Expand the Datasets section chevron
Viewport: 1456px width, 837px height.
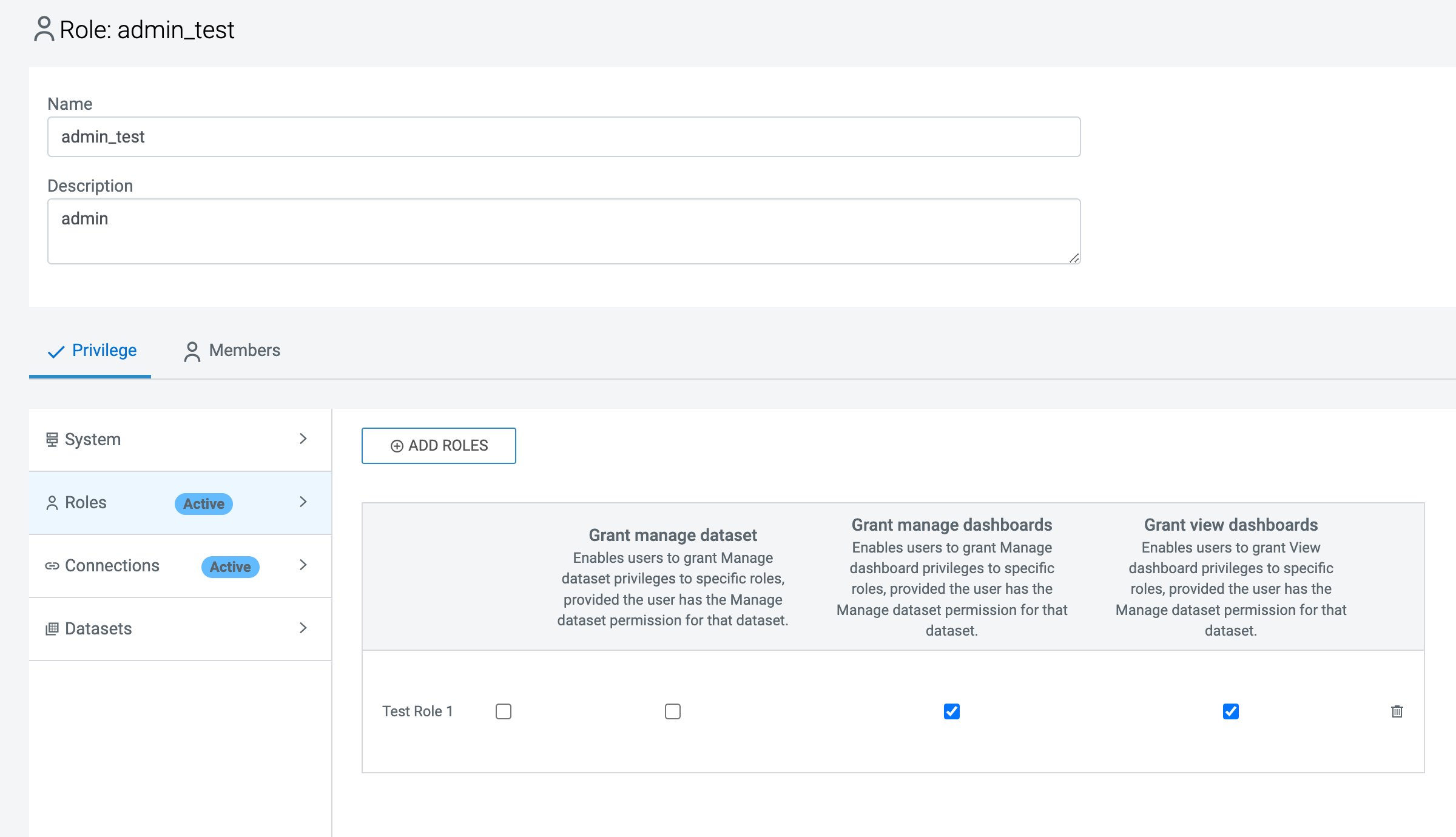tap(303, 628)
